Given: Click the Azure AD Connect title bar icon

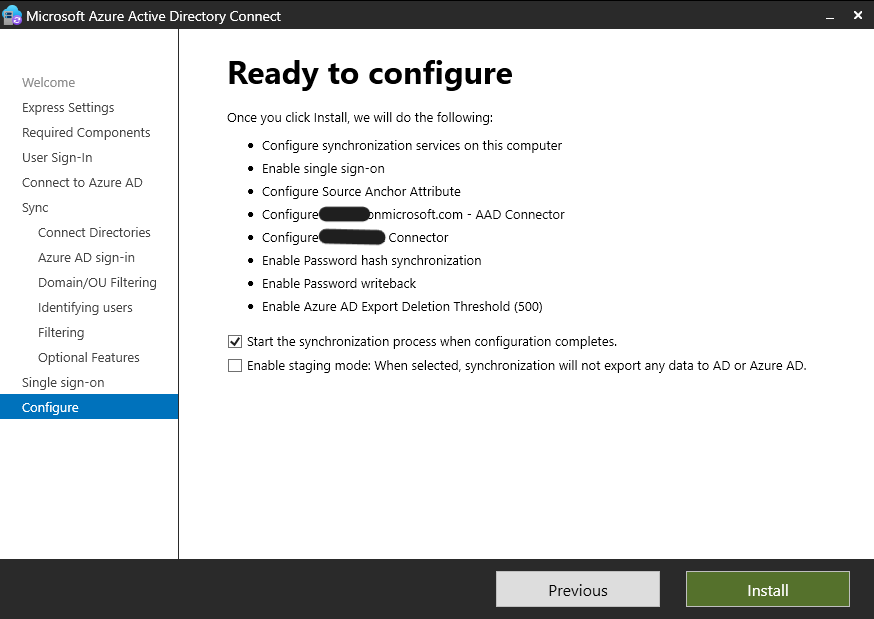Looking at the screenshot, I should pyautogui.click(x=12, y=15).
